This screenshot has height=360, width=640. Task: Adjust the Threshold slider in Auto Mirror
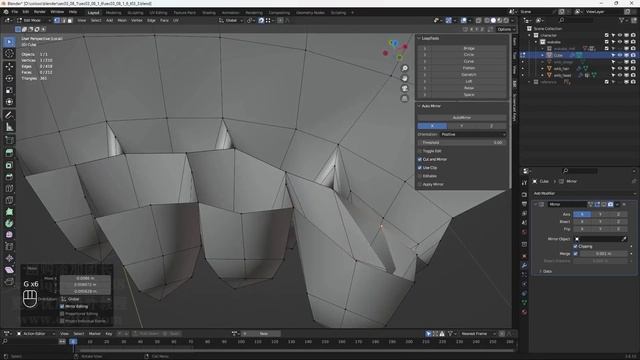point(462,142)
